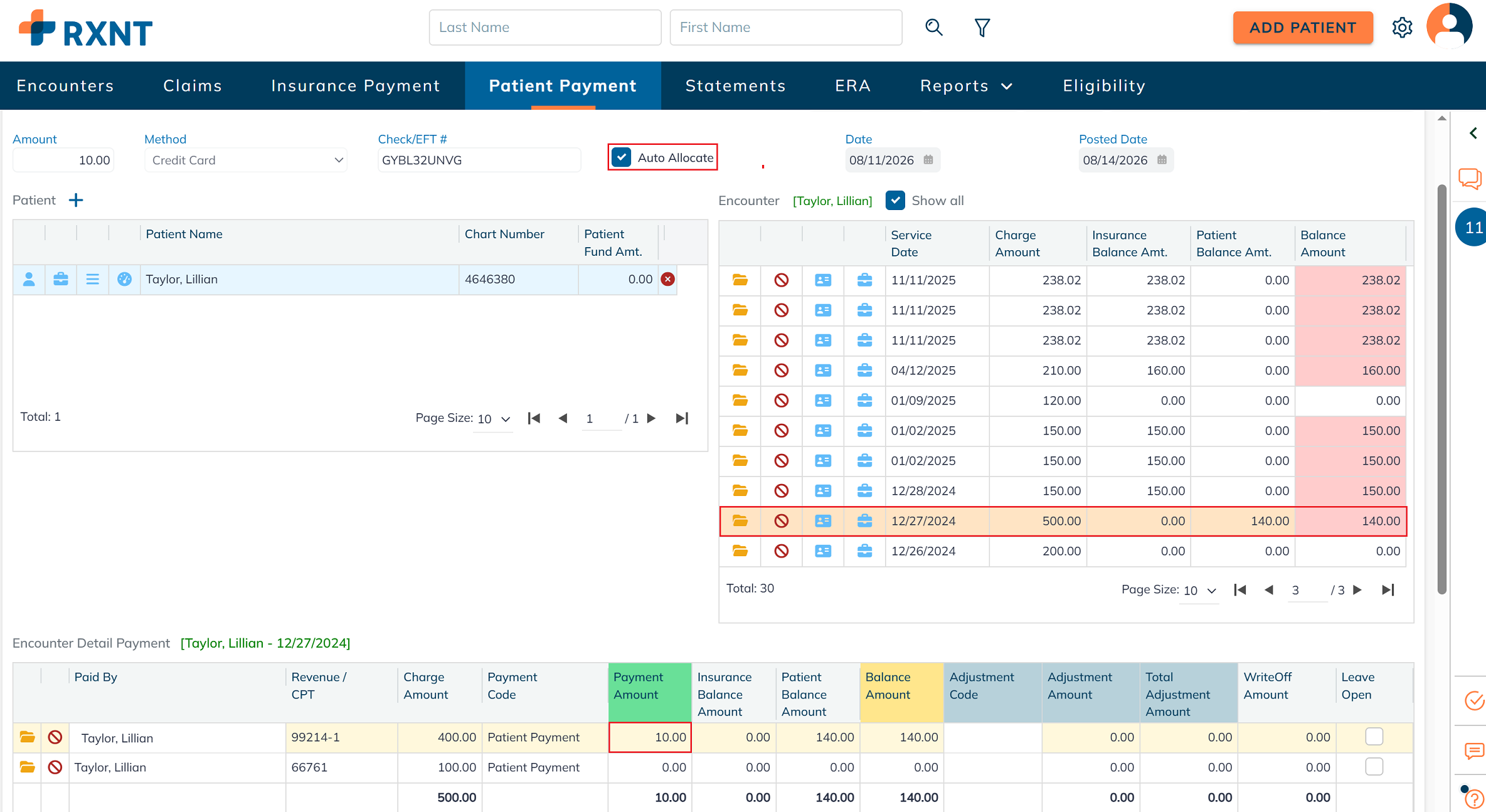Click the plus icon to add patient

(x=76, y=200)
